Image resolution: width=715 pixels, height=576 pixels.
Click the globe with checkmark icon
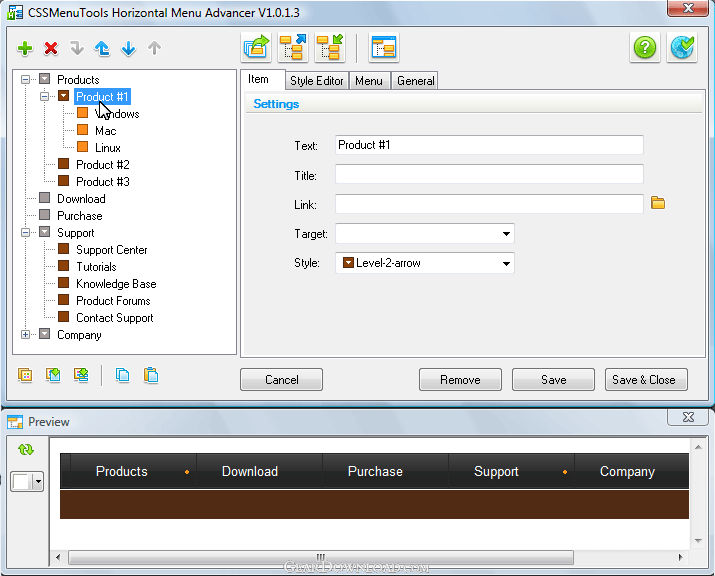click(682, 47)
